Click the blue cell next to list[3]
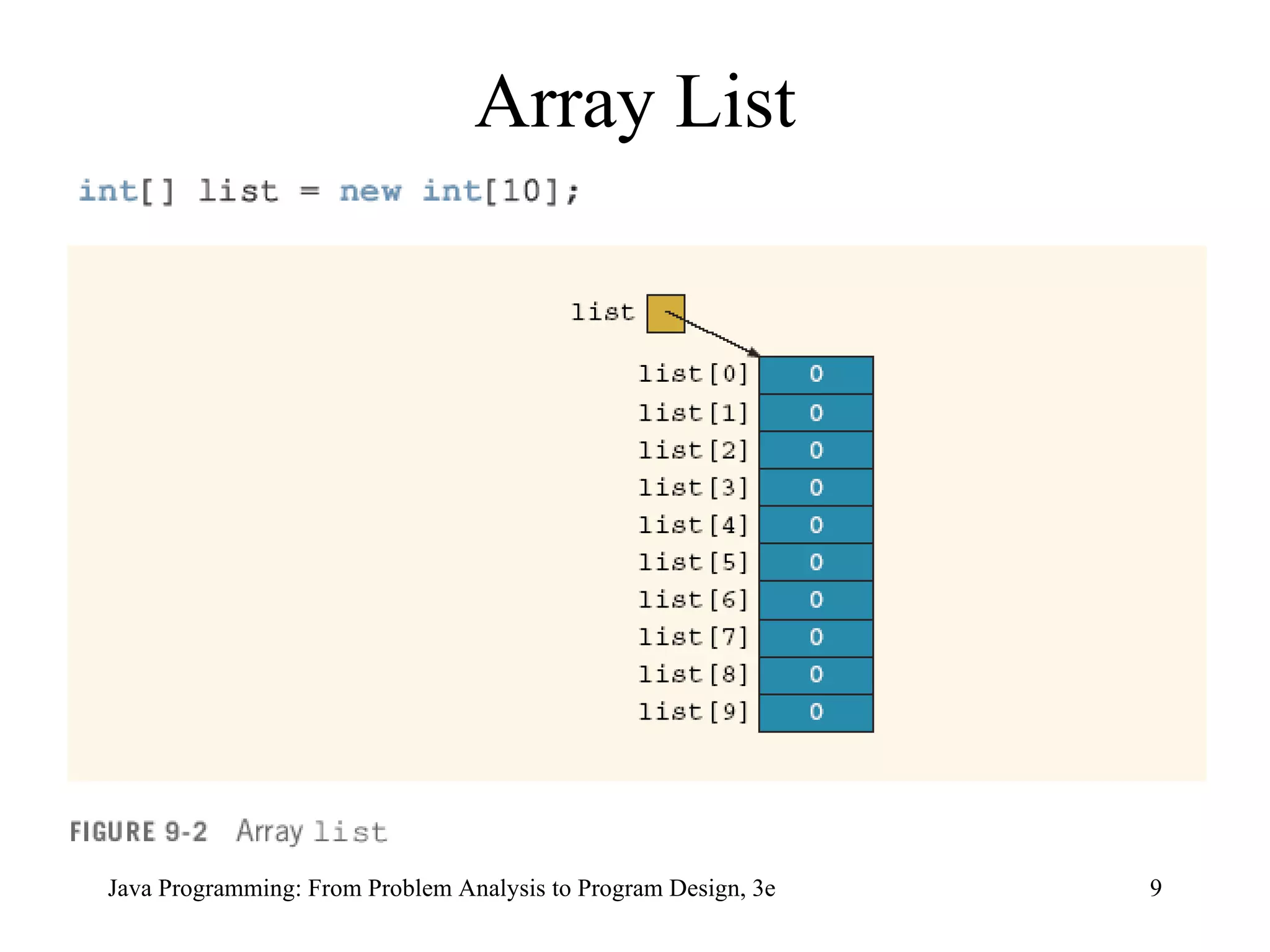This screenshot has height=952, width=1270. tap(816, 488)
